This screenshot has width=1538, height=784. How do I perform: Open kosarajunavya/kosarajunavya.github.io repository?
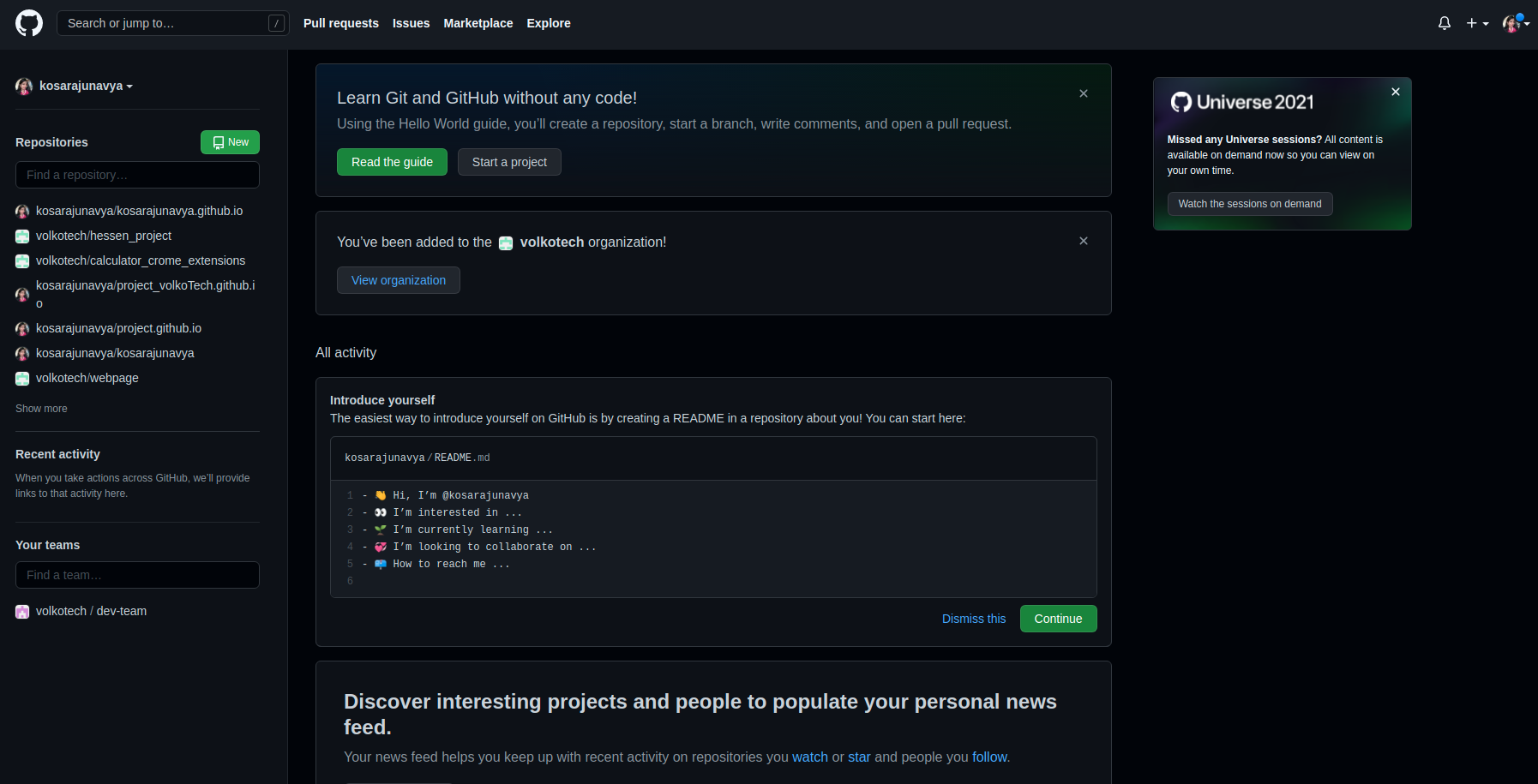(x=139, y=211)
